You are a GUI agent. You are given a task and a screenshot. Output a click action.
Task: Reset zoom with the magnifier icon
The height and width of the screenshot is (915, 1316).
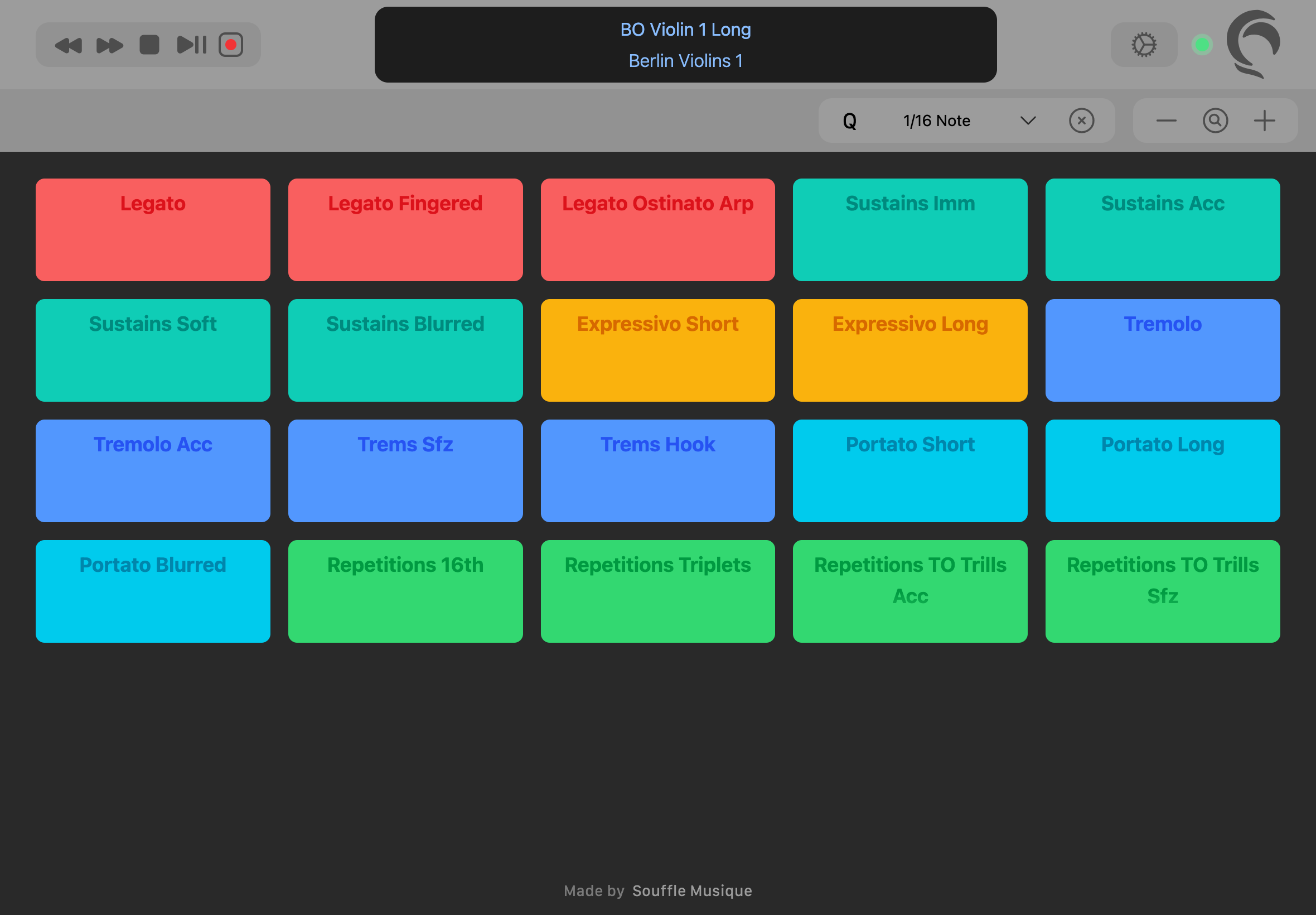(x=1215, y=121)
